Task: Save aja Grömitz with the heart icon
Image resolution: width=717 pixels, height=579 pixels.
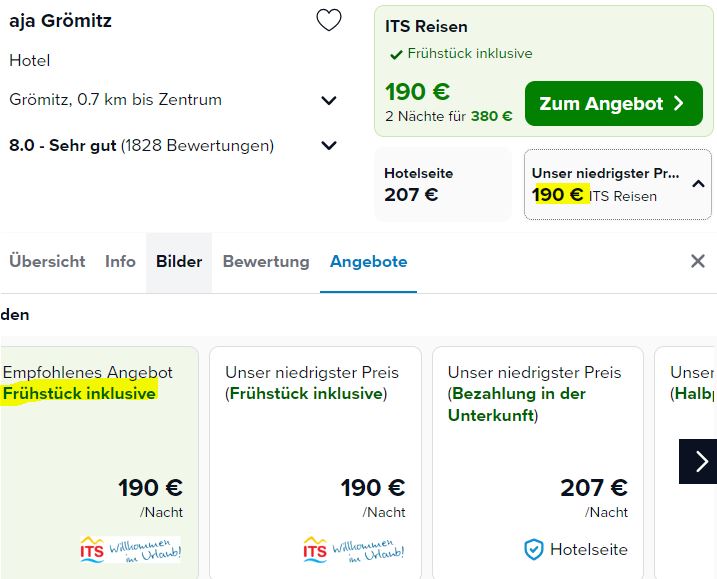Action: (x=329, y=21)
